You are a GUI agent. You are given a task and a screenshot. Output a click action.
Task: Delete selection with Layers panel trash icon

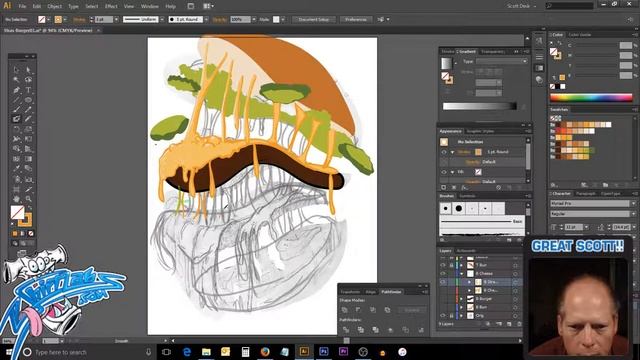click(519, 324)
